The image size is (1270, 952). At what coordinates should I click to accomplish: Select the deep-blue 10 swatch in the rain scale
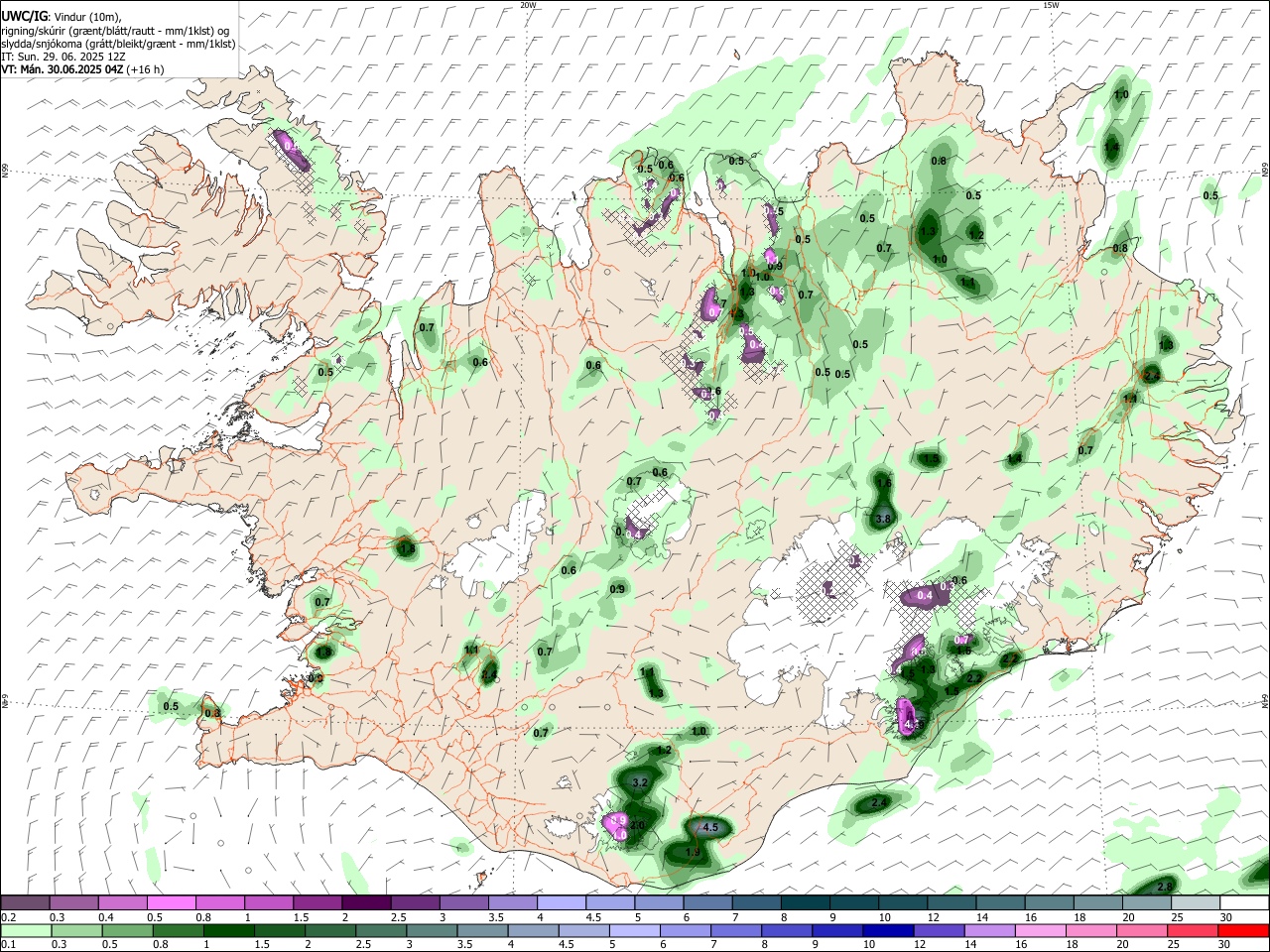(887, 930)
